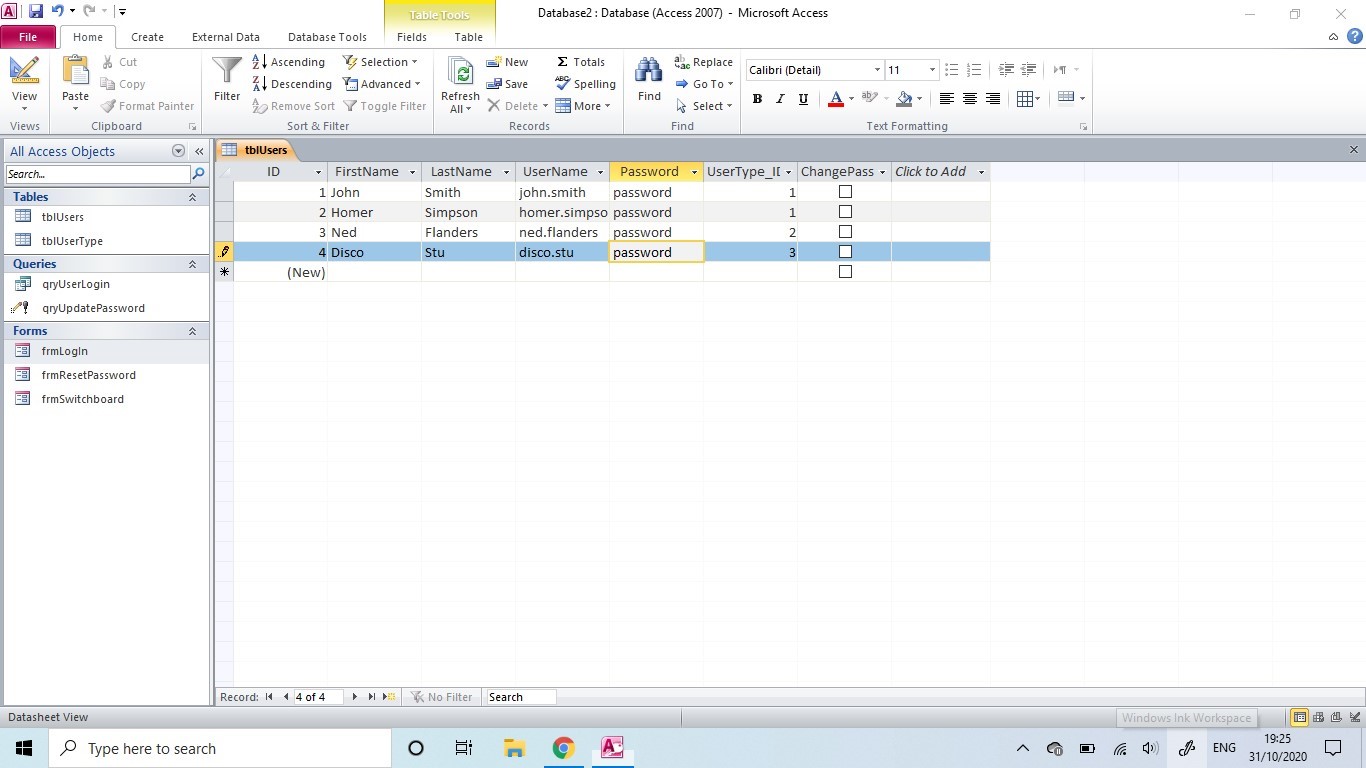The height and width of the screenshot is (768, 1366).
Task: Click the Paste clipboard icon
Action: [x=75, y=70]
